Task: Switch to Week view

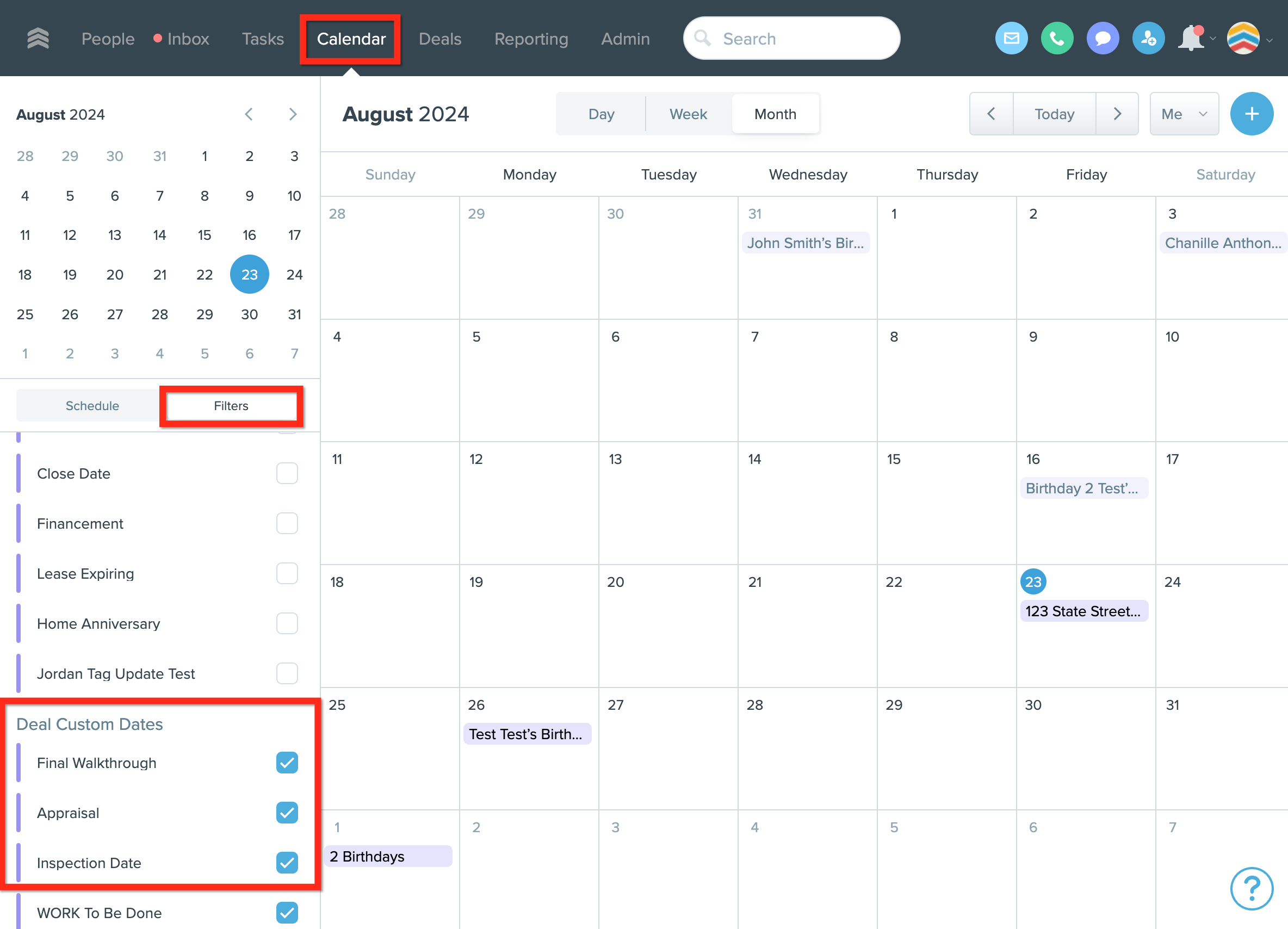Action: 688,114
